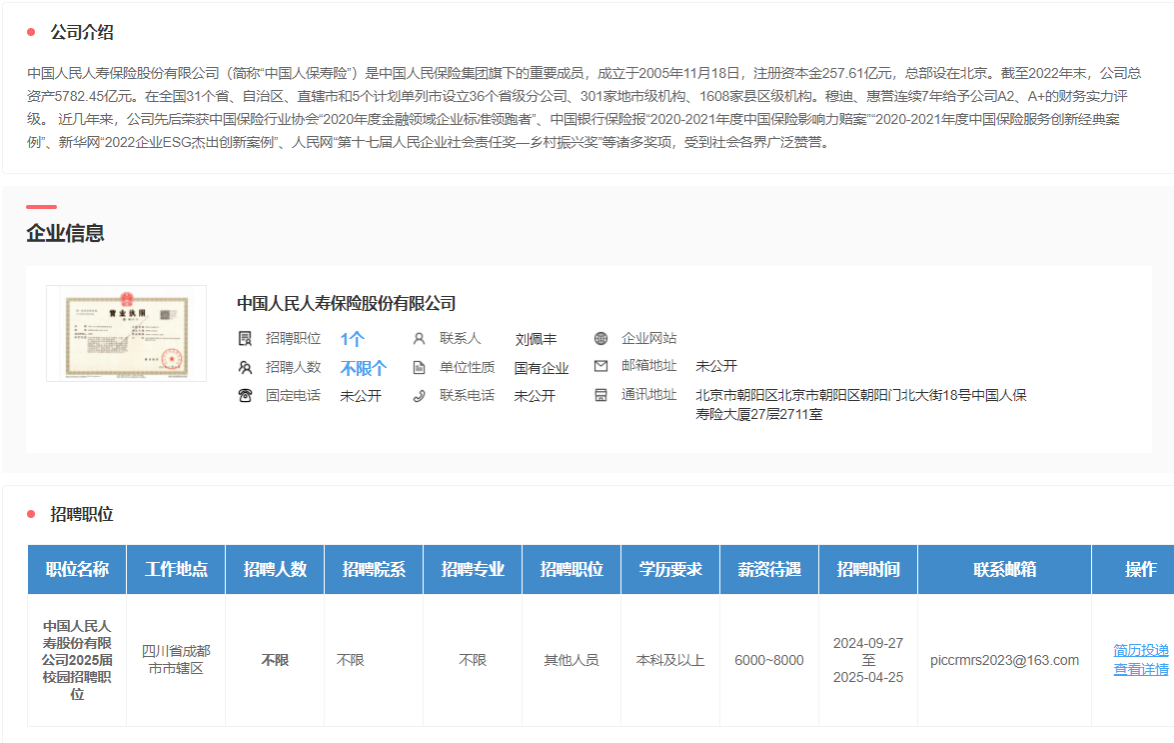Screen dimensions: 1174x743
Task: Click the 北京市朝阳区 mailing address text
Action: tap(861, 404)
